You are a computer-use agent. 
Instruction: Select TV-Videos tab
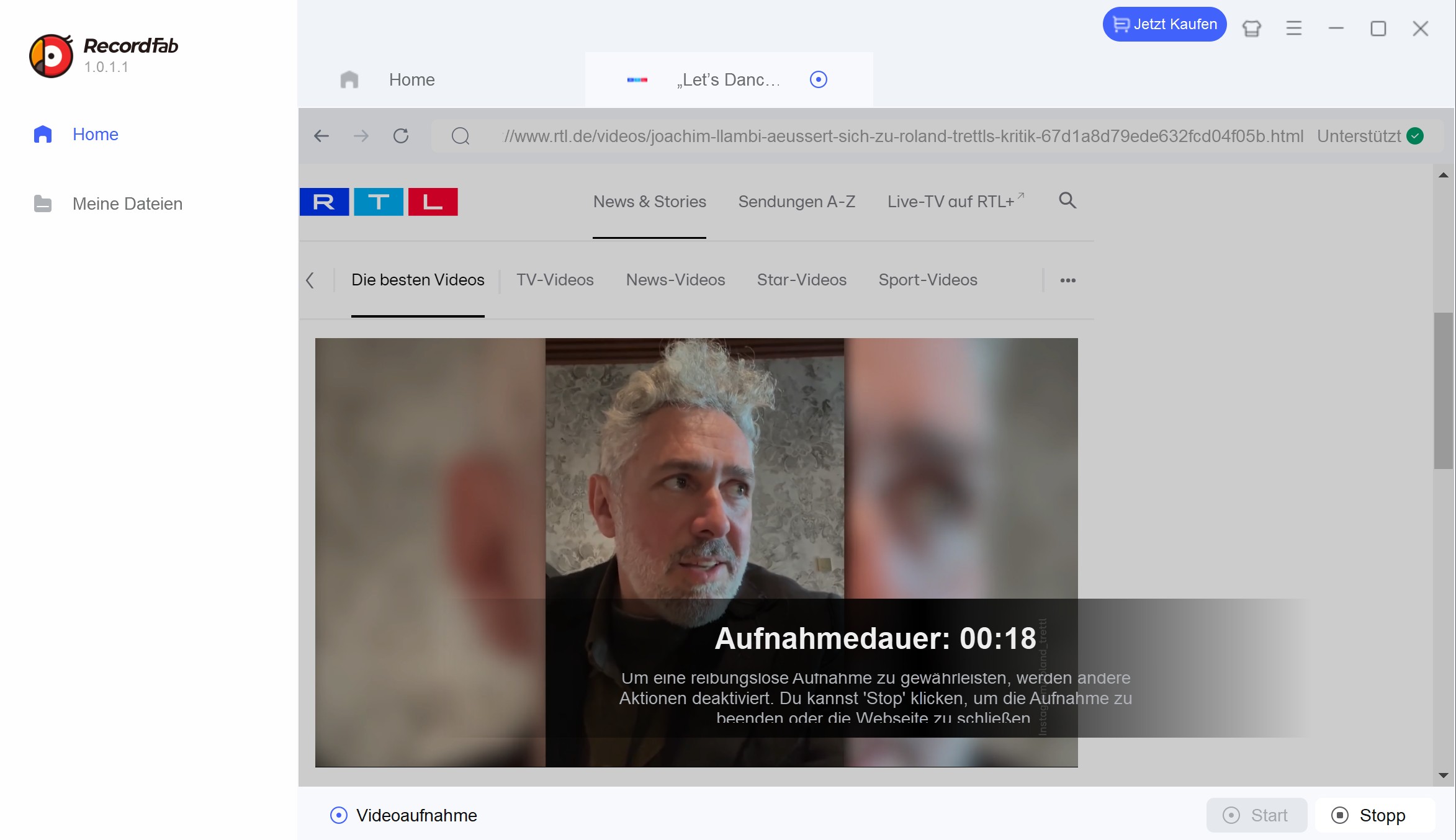(555, 280)
